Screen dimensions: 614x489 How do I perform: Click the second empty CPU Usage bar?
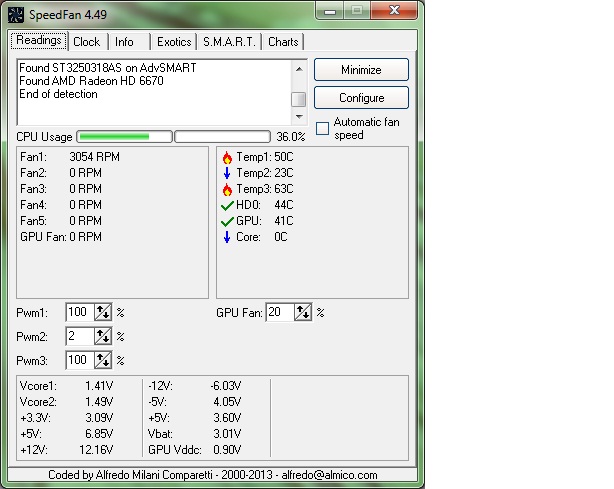(222, 137)
